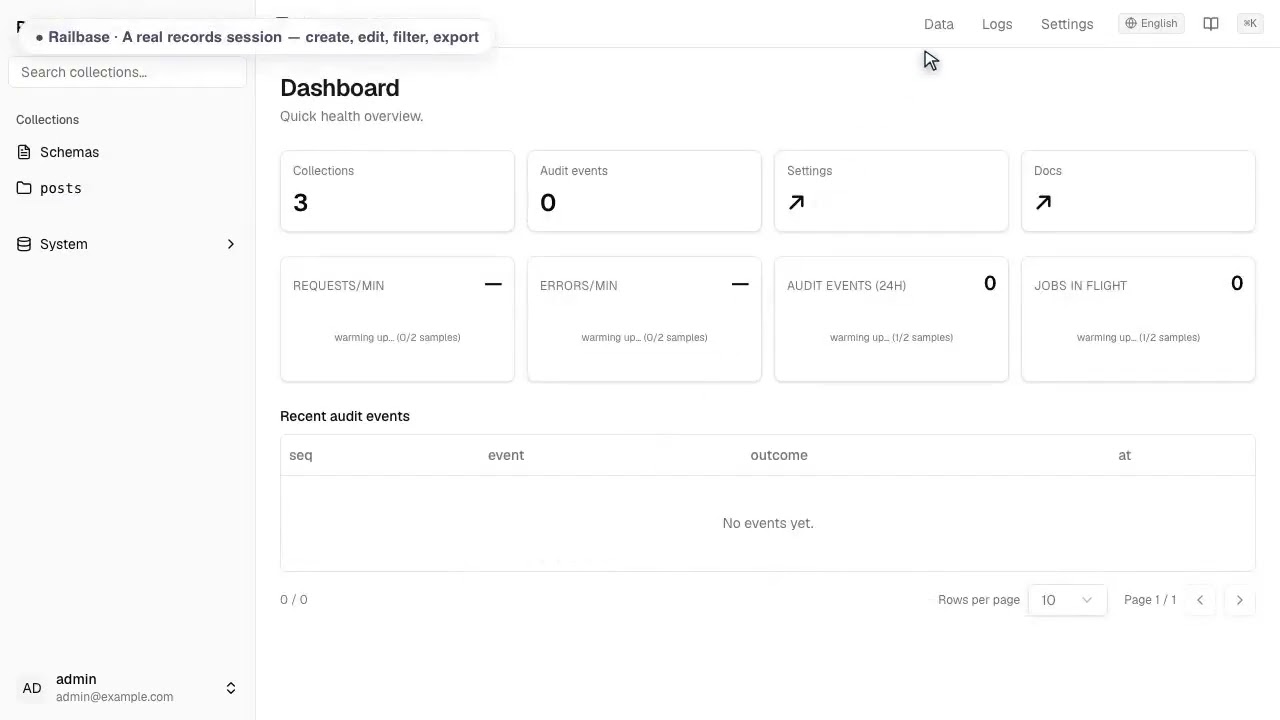Viewport: 1280px width, 720px height.
Task: Select the System sidebar entry
Action: click(x=127, y=244)
